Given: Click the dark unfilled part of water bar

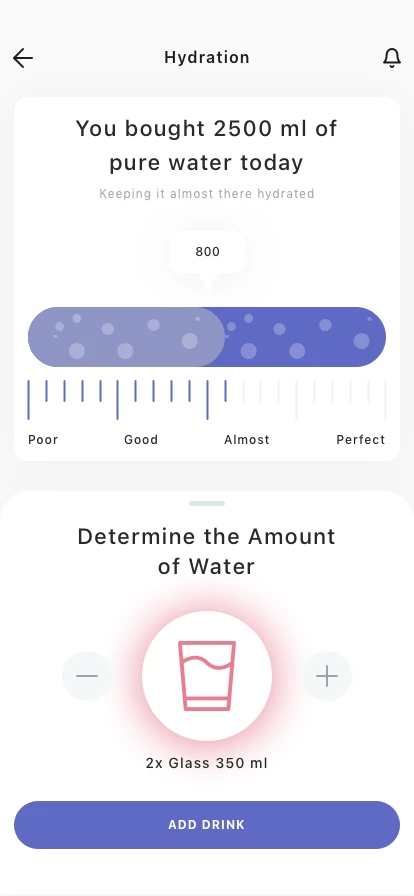Looking at the screenshot, I should pos(305,337).
